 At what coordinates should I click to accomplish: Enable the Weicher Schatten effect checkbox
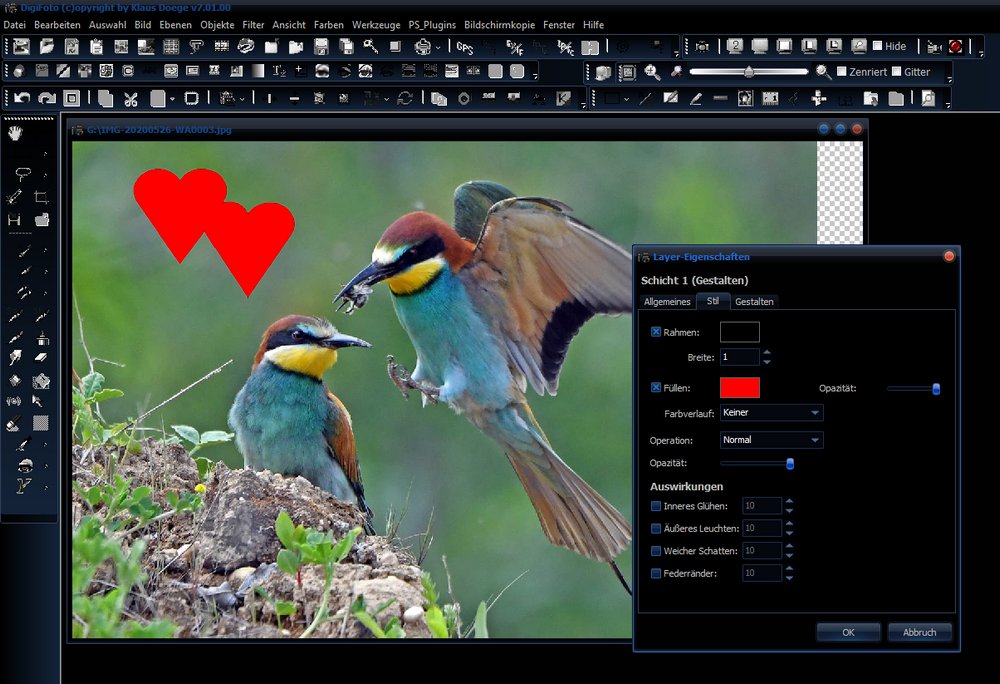[656, 551]
